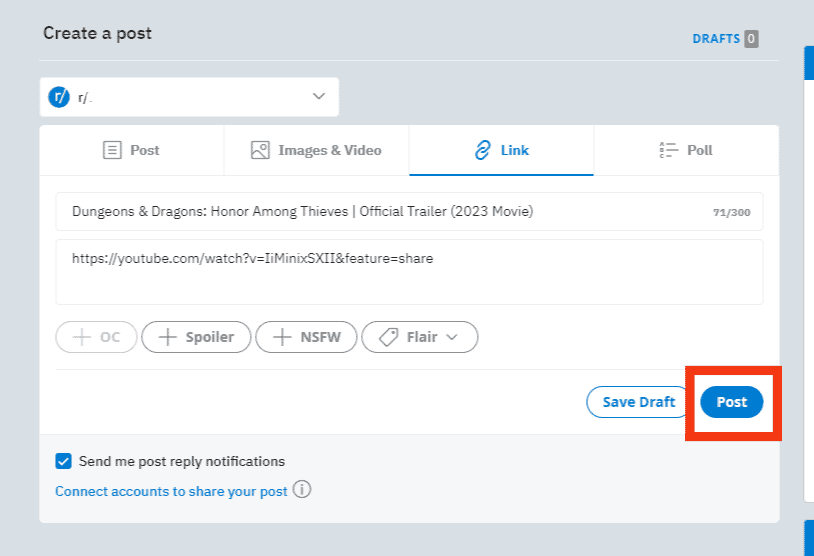
Task: Open the Flair dropdown
Action: point(419,337)
